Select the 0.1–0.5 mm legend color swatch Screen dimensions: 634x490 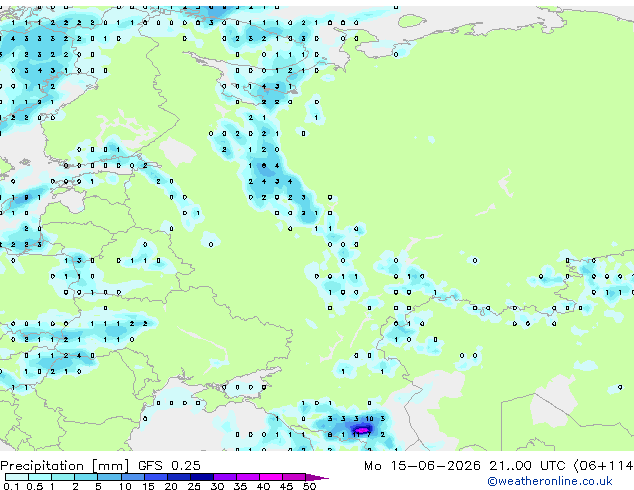coord(17,477)
